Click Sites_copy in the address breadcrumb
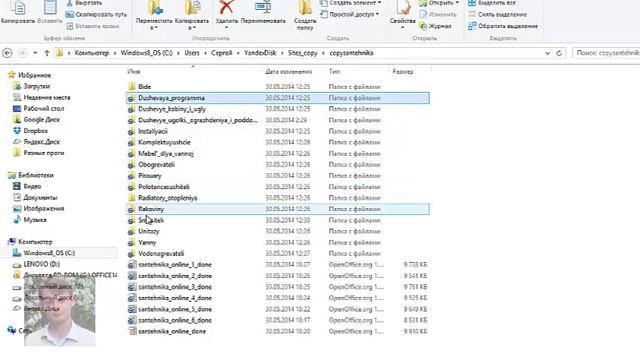The height and width of the screenshot is (360, 640). point(302,53)
